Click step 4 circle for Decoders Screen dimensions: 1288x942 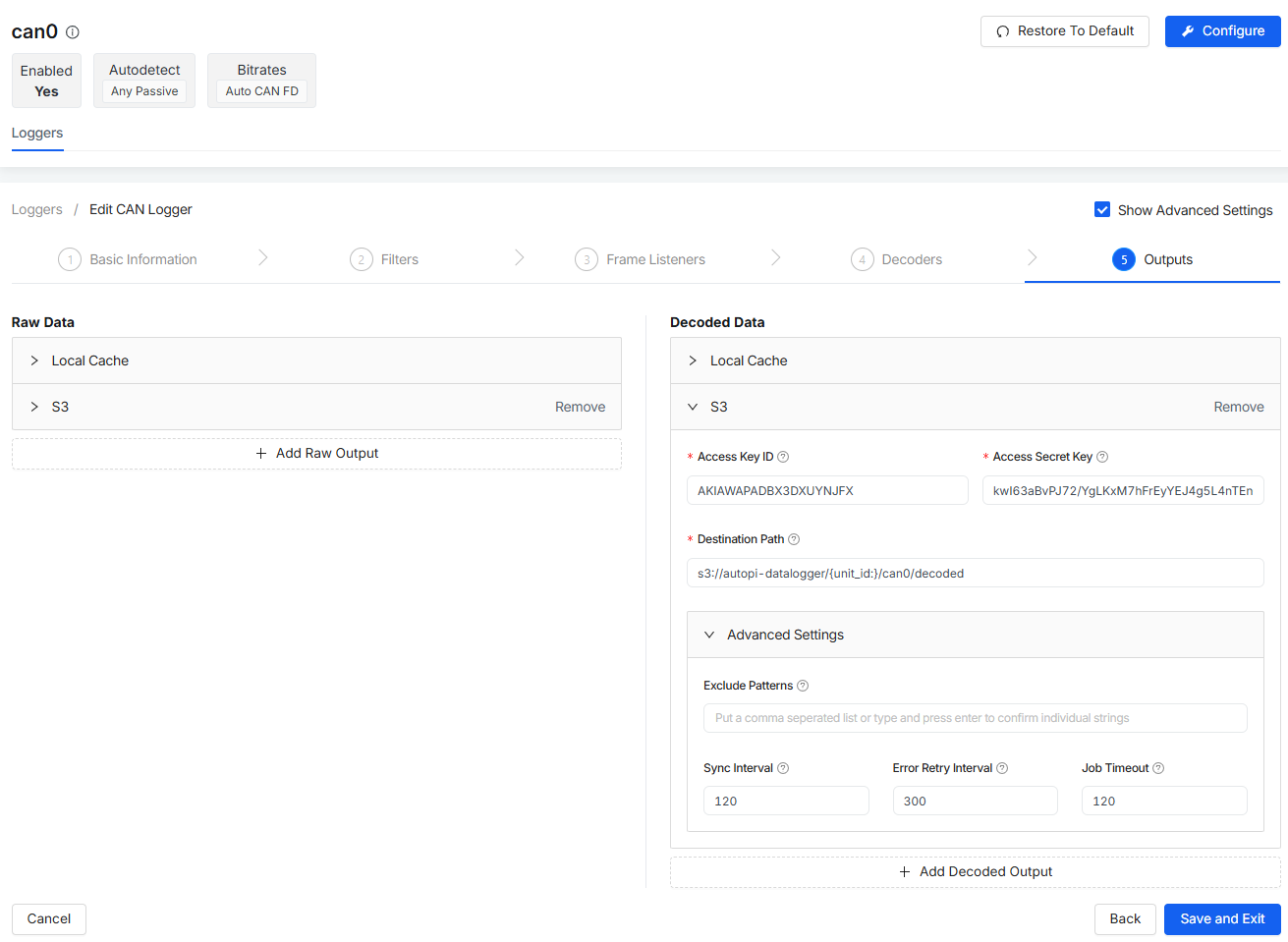[863, 259]
